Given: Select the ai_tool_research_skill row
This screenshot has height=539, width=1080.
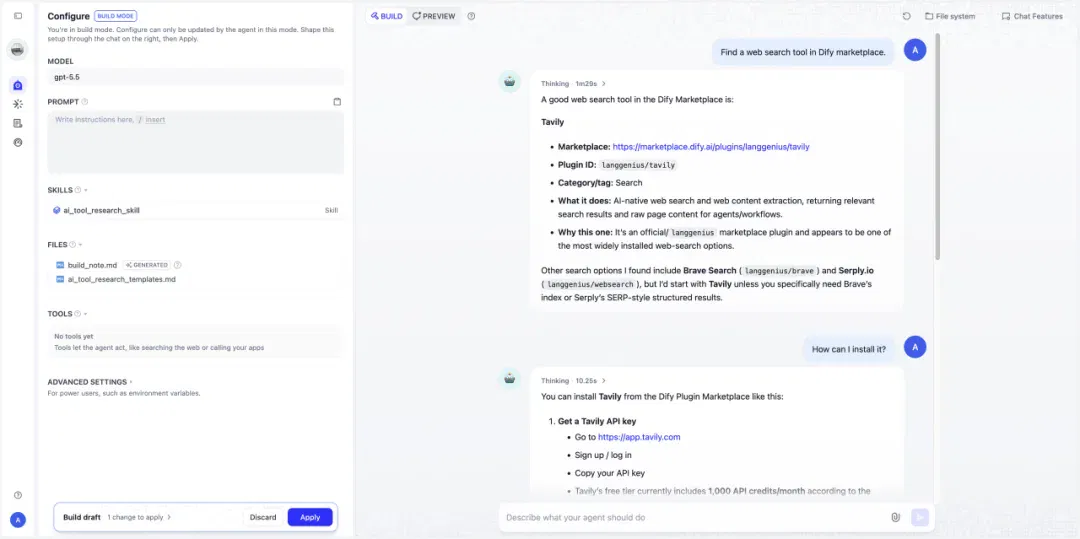Looking at the screenshot, I should click(x=195, y=211).
